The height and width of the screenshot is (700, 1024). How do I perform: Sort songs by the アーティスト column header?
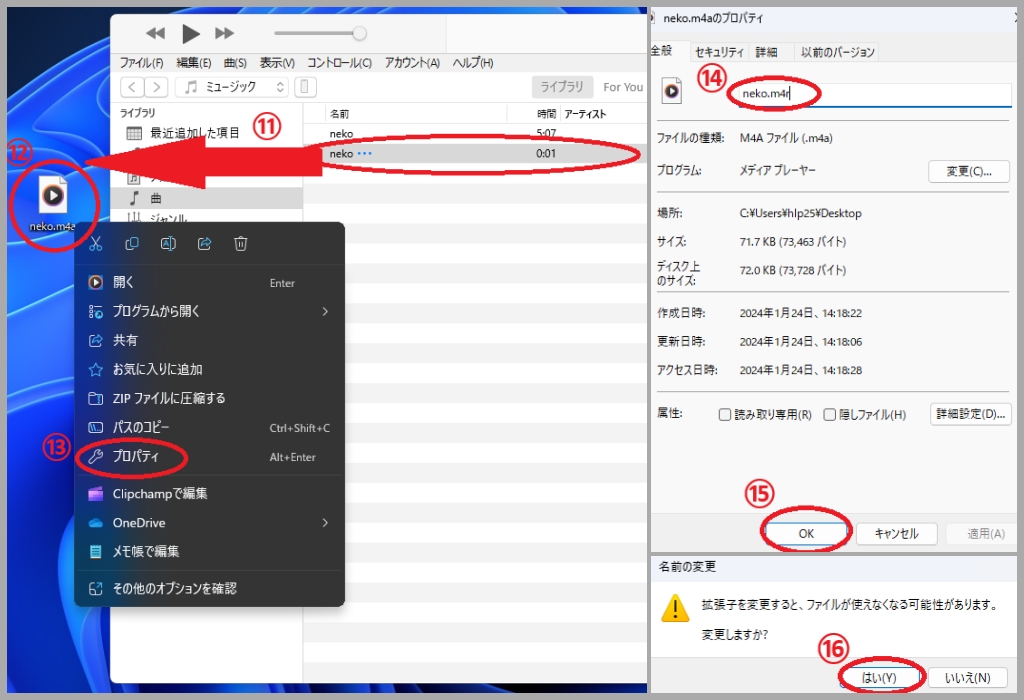pos(585,114)
